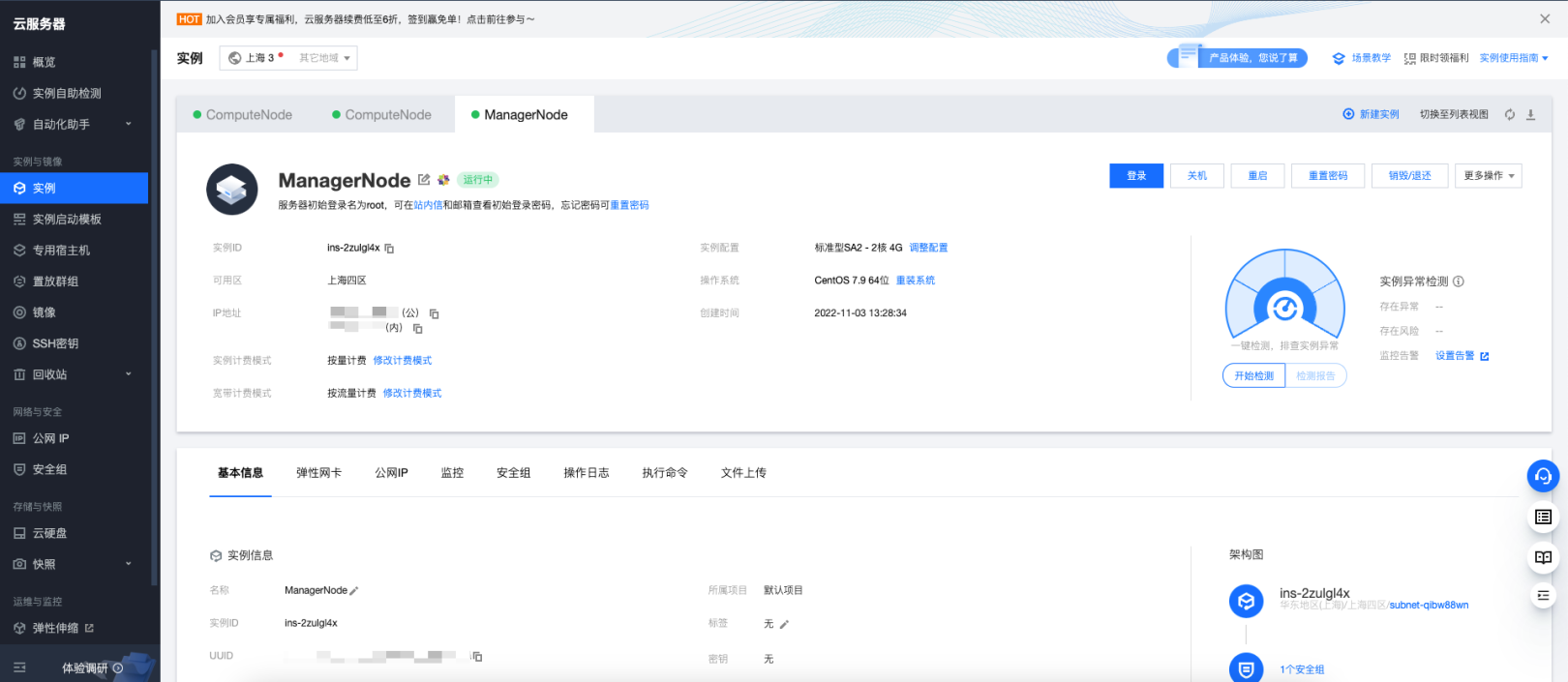The height and width of the screenshot is (682, 1568).
Task: Click 修改计费模式 next to 按量计费
Action: pyautogui.click(x=403, y=361)
